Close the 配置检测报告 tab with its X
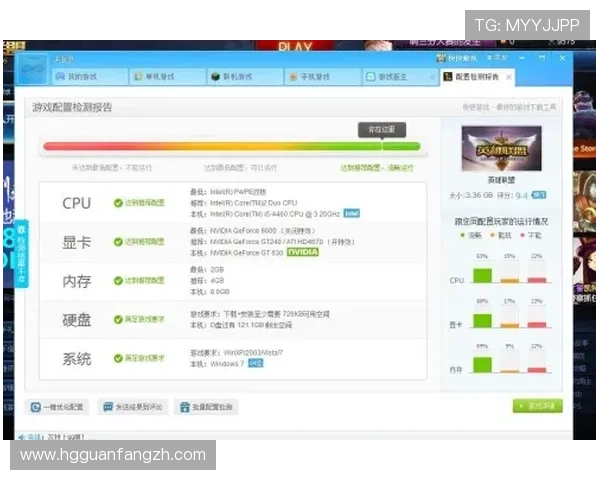600x480 pixels. coord(509,77)
